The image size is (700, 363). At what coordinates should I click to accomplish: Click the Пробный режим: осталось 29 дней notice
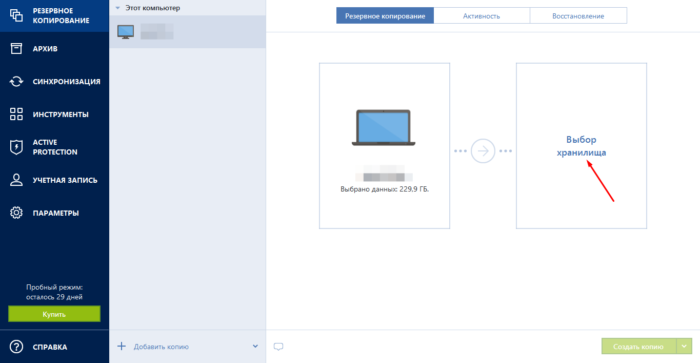tap(54, 292)
